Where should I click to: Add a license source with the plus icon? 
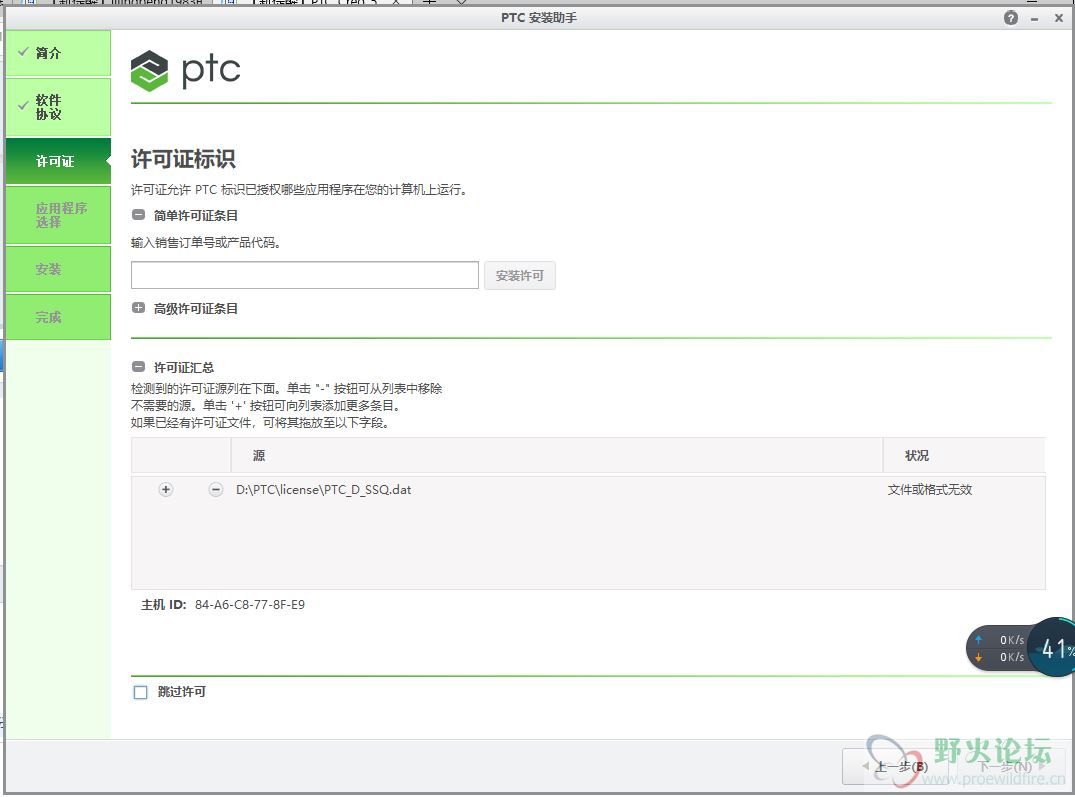click(165, 489)
